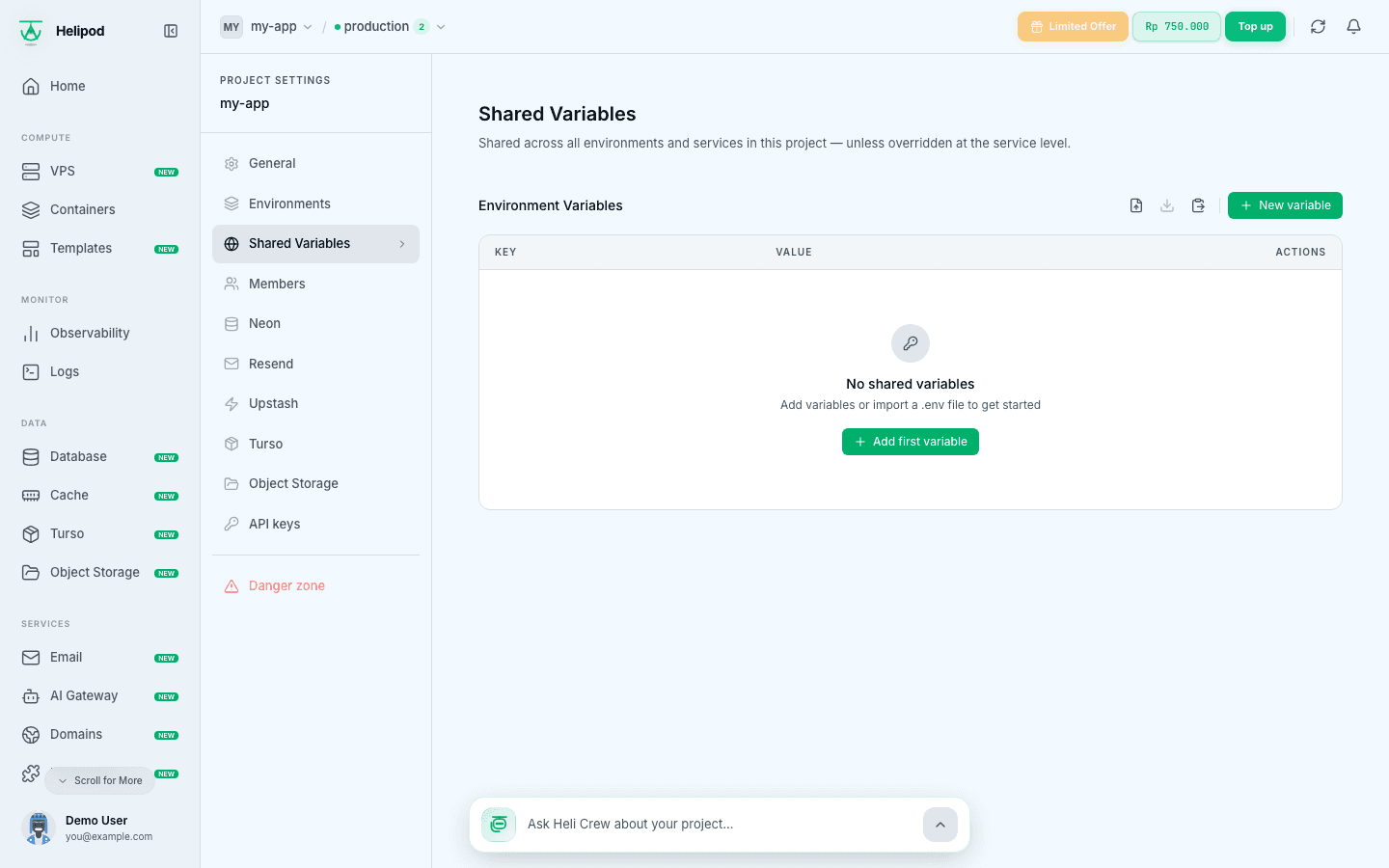Open Email service in the sidebar
This screenshot has height=868, width=1389.
pyautogui.click(x=100, y=657)
